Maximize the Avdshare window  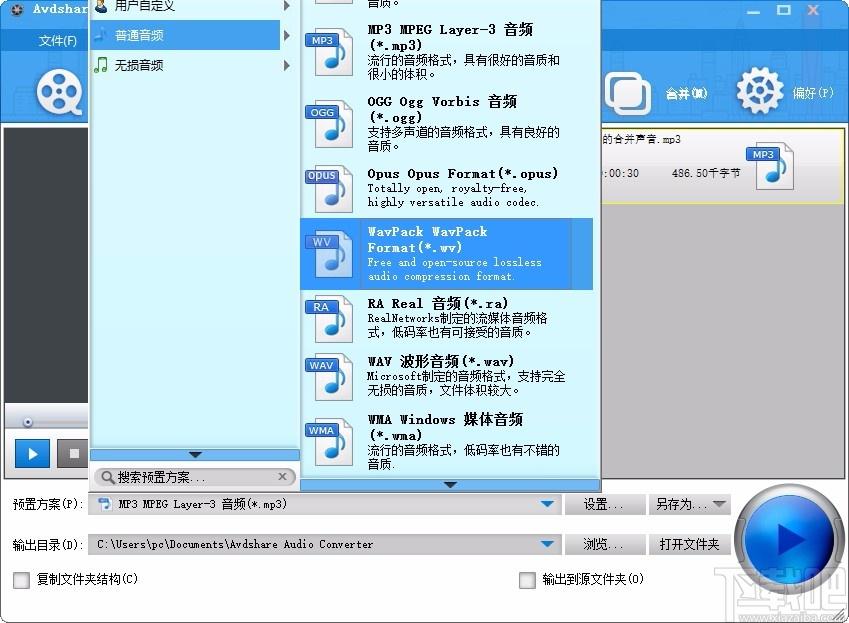pos(783,10)
